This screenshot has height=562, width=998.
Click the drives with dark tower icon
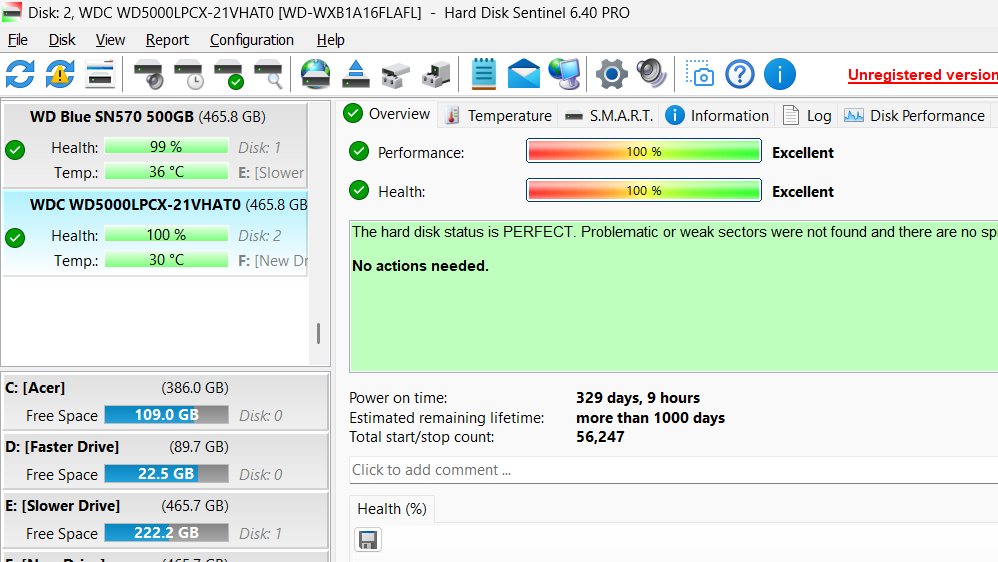tap(437, 74)
